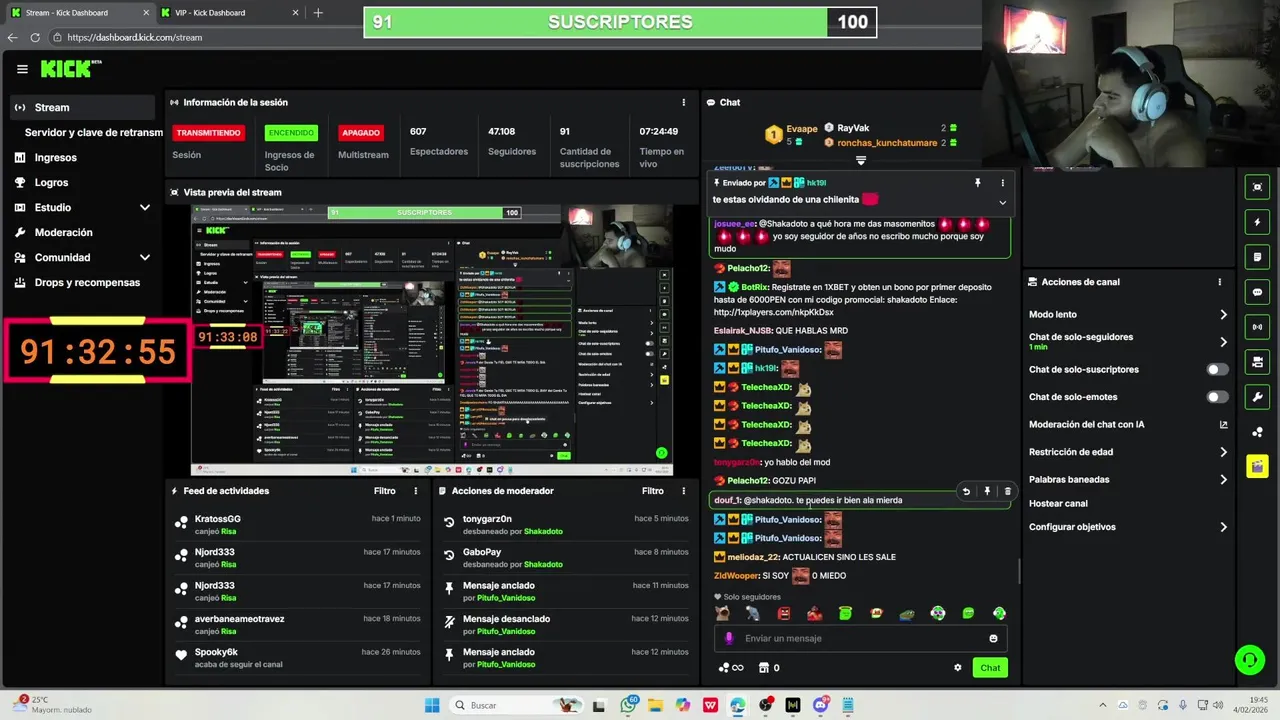The height and width of the screenshot is (720, 1280).
Task: Open the Stream sidebar section
Action: [x=82, y=107]
